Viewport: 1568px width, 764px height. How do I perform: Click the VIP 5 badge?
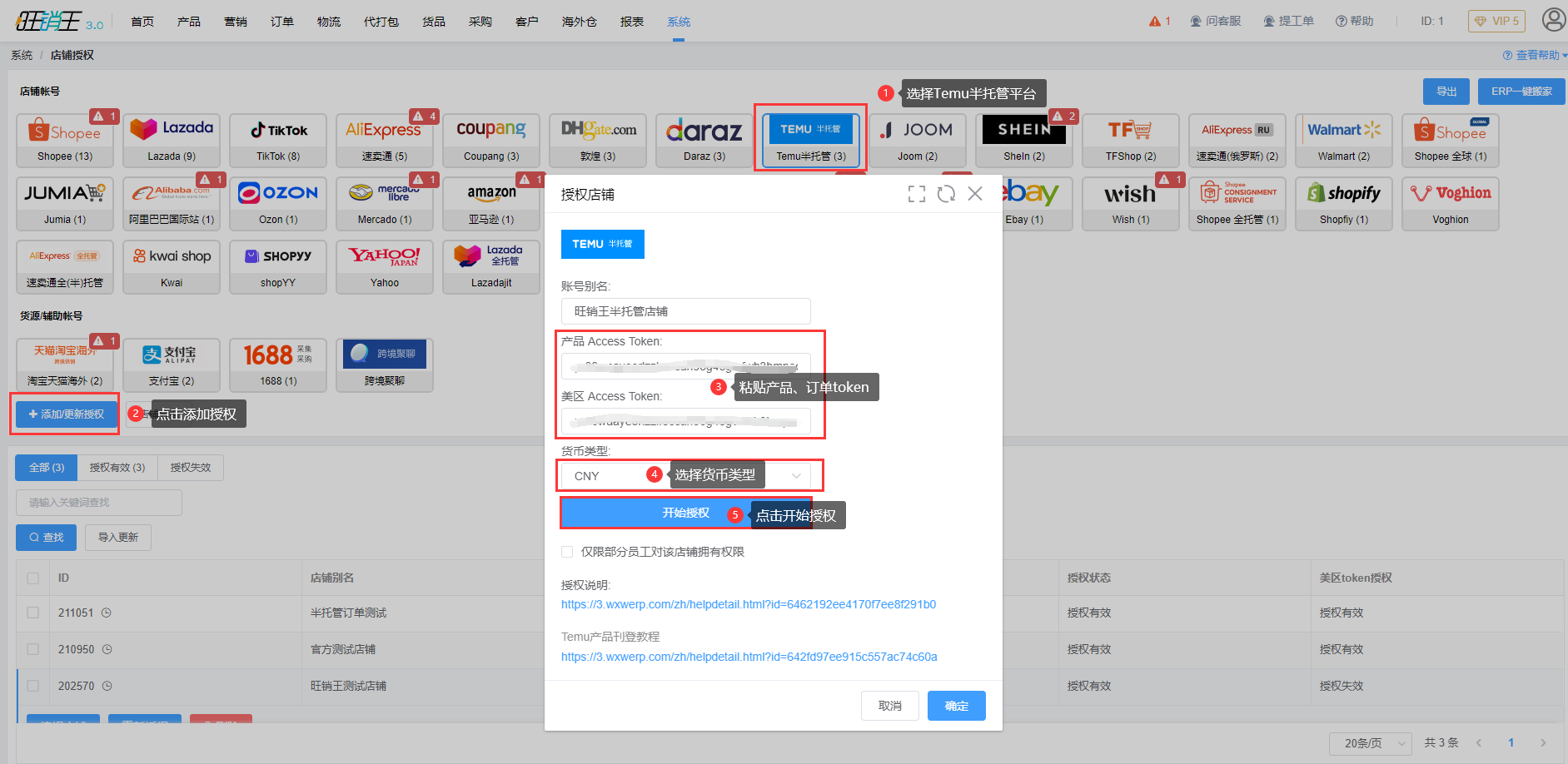pos(1496,21)
